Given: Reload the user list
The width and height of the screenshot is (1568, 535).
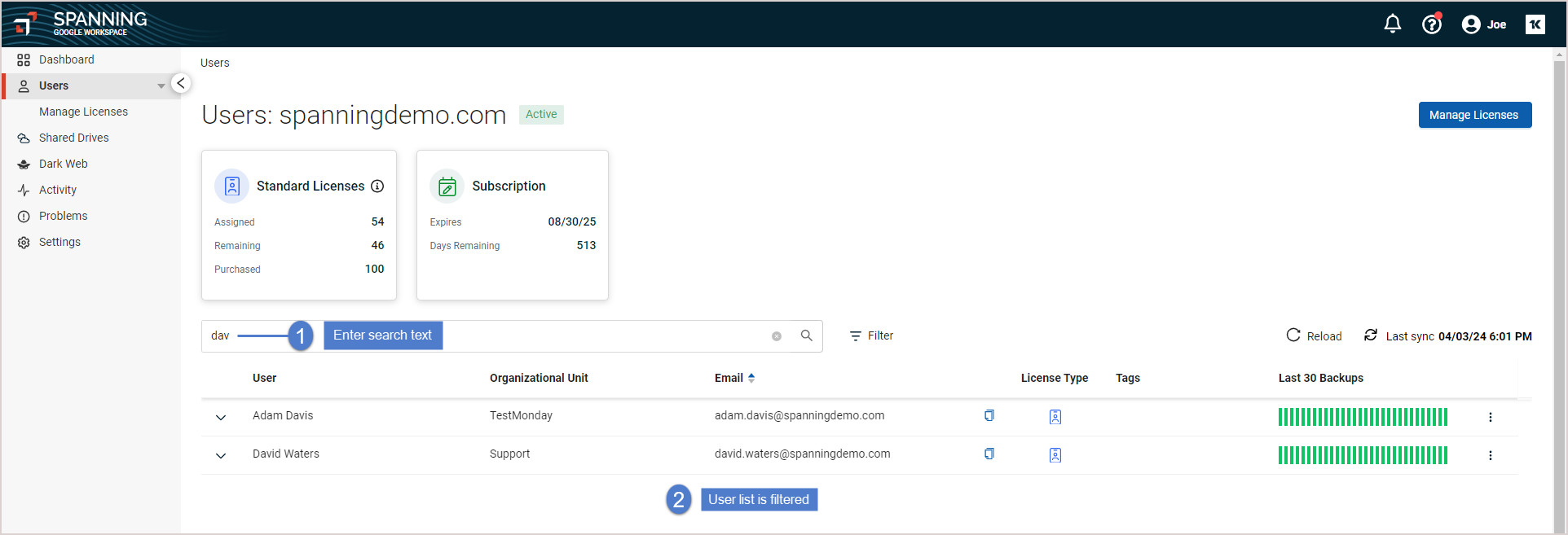Looking at the screenshot, I should tap(1314, 335).
